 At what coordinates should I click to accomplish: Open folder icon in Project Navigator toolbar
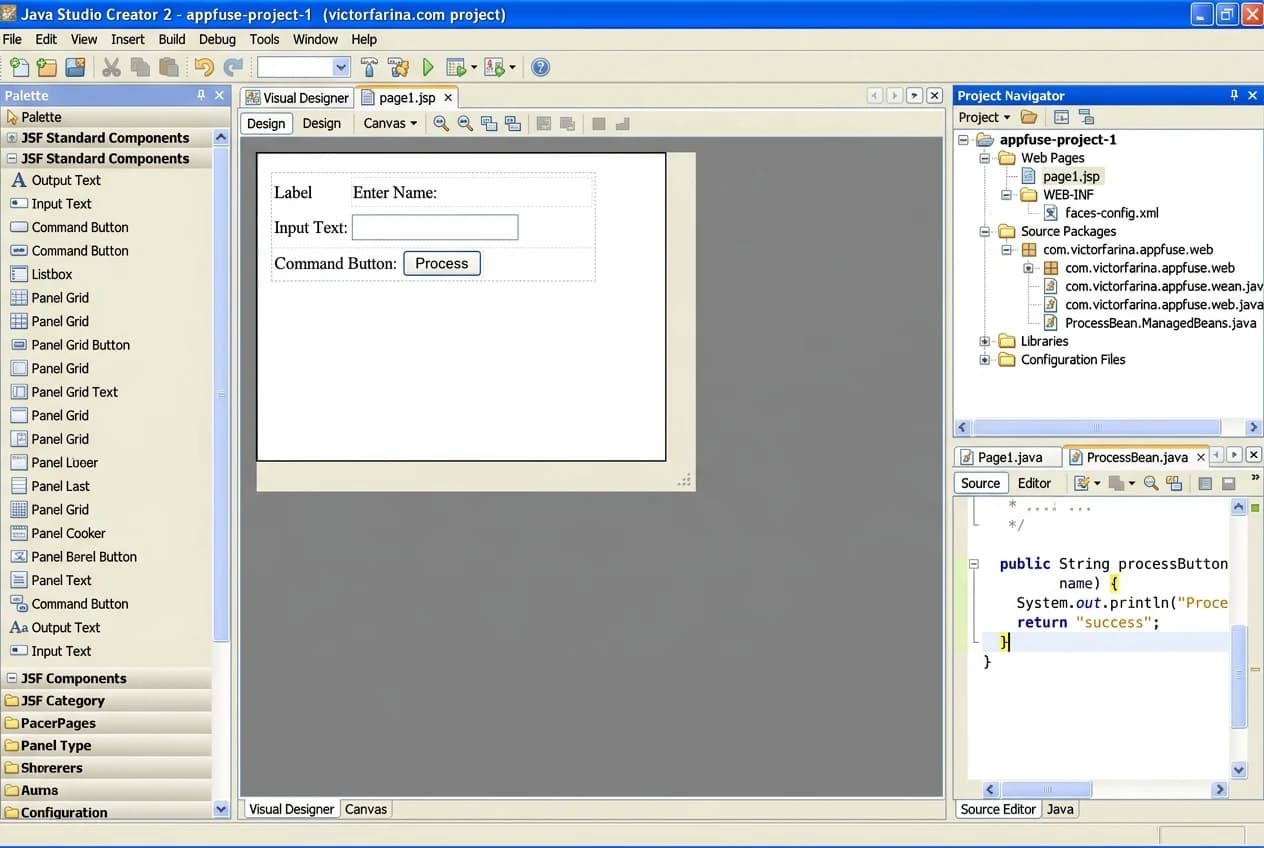(x=1029, y=117)
